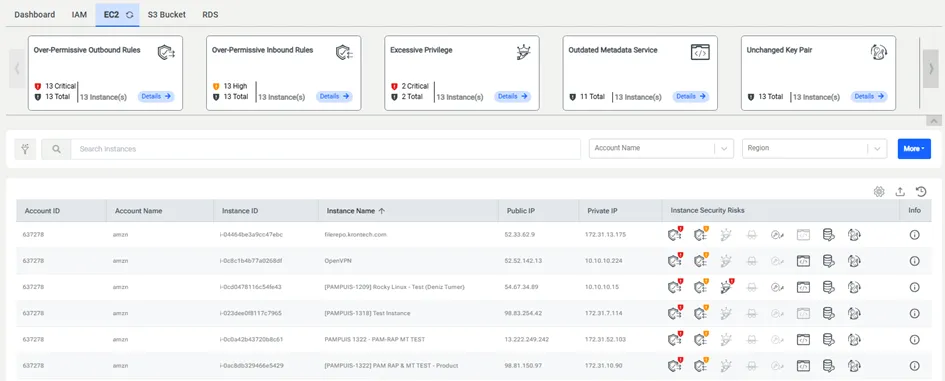
Task: Click key pair risk icon in OpenVPN row
Action: pyautogui.click(x=854, y=261)
